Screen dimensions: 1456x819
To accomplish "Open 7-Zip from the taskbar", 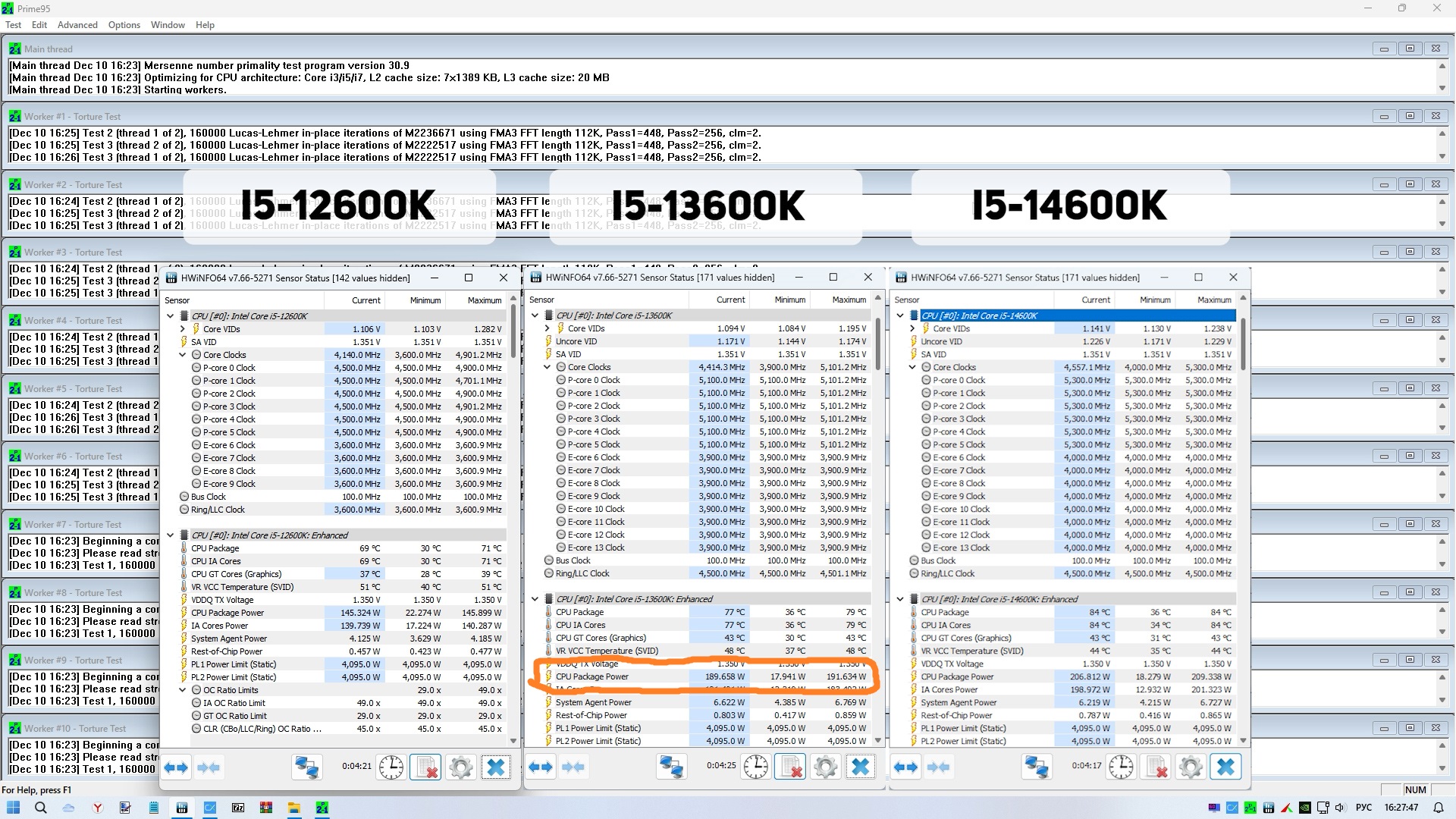I will pos(238,808).
